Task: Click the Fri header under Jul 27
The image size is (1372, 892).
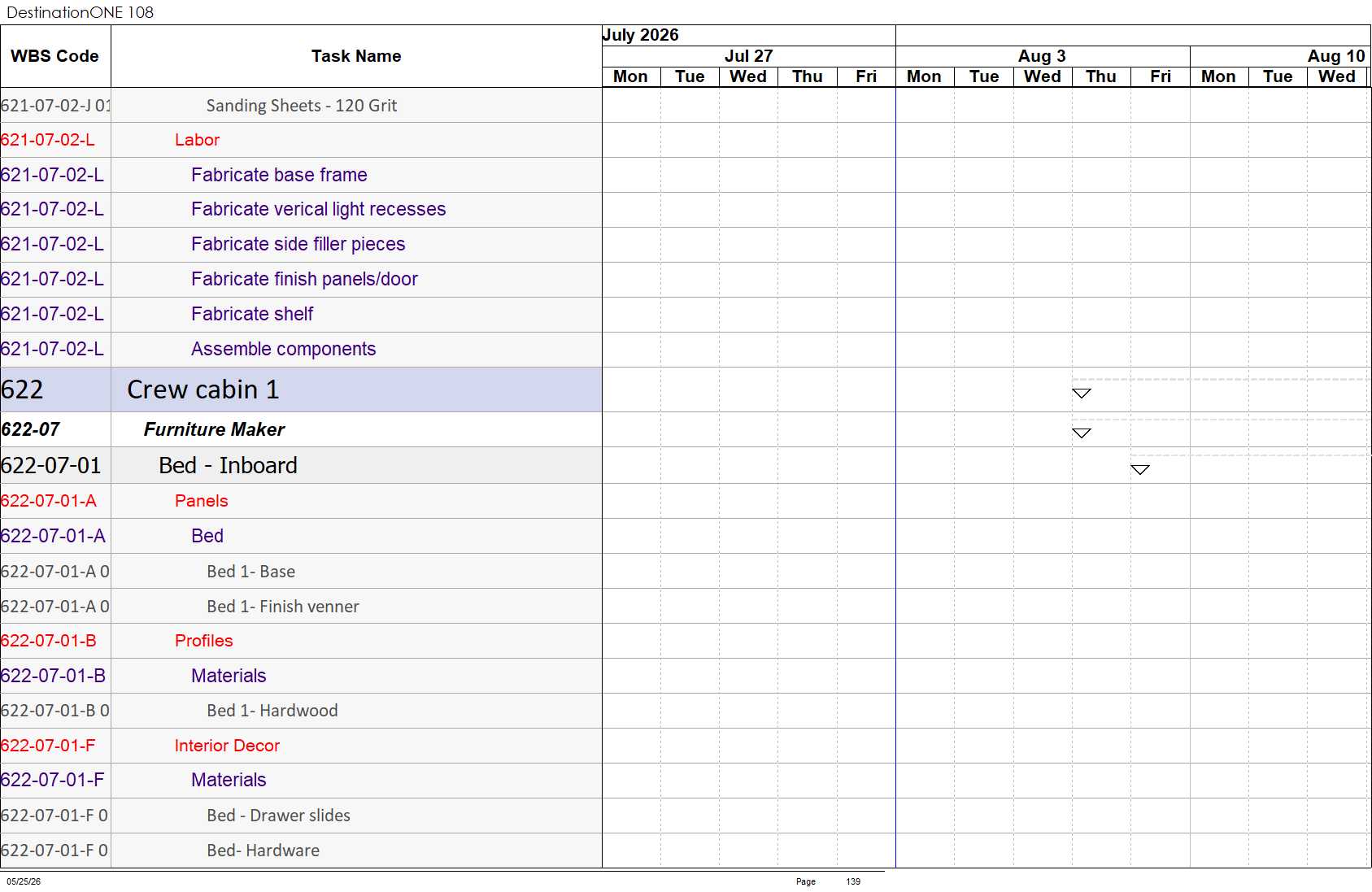Action: [866, 76]
